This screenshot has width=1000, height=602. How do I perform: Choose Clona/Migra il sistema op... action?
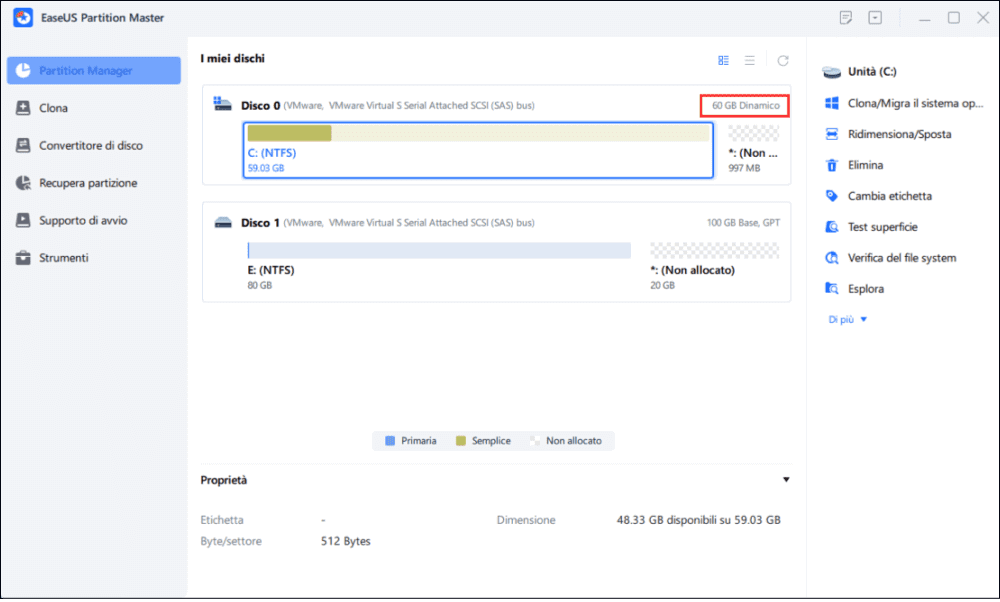[915, 103]
